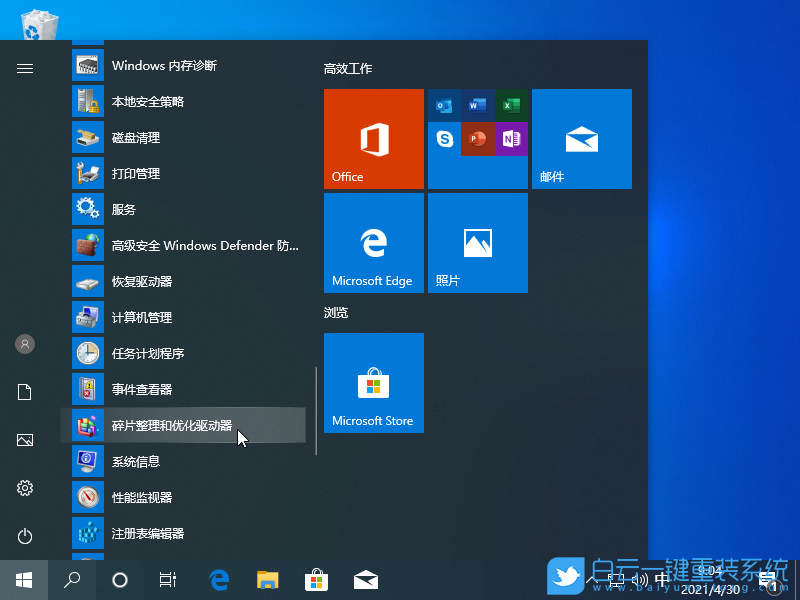Screen dimensions: 800x600
Task: Open the Word tile
Action: tap(477, 105)
